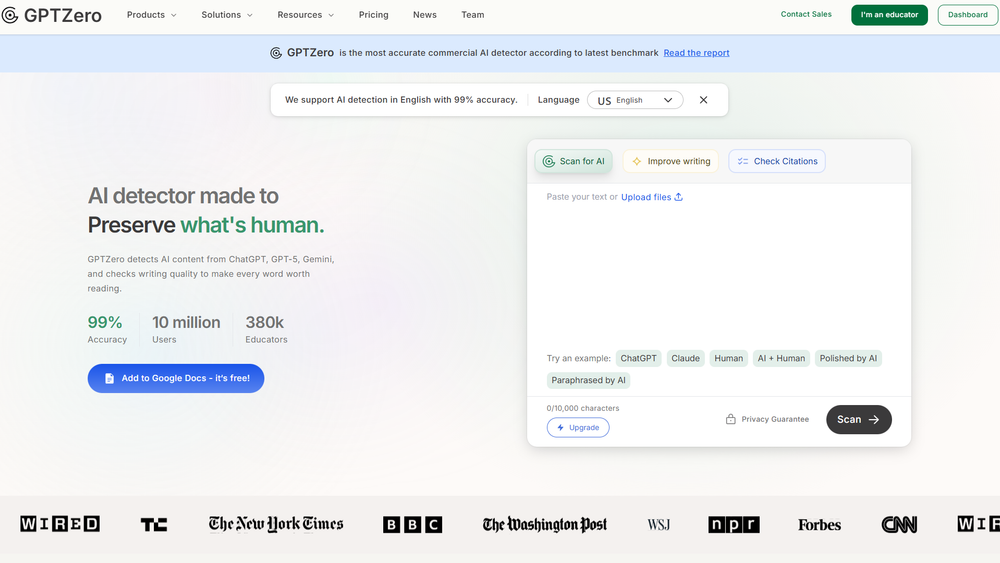Screen dimensions: 1000x563
Task: Try the Polished by AI example
Action: 848,358
